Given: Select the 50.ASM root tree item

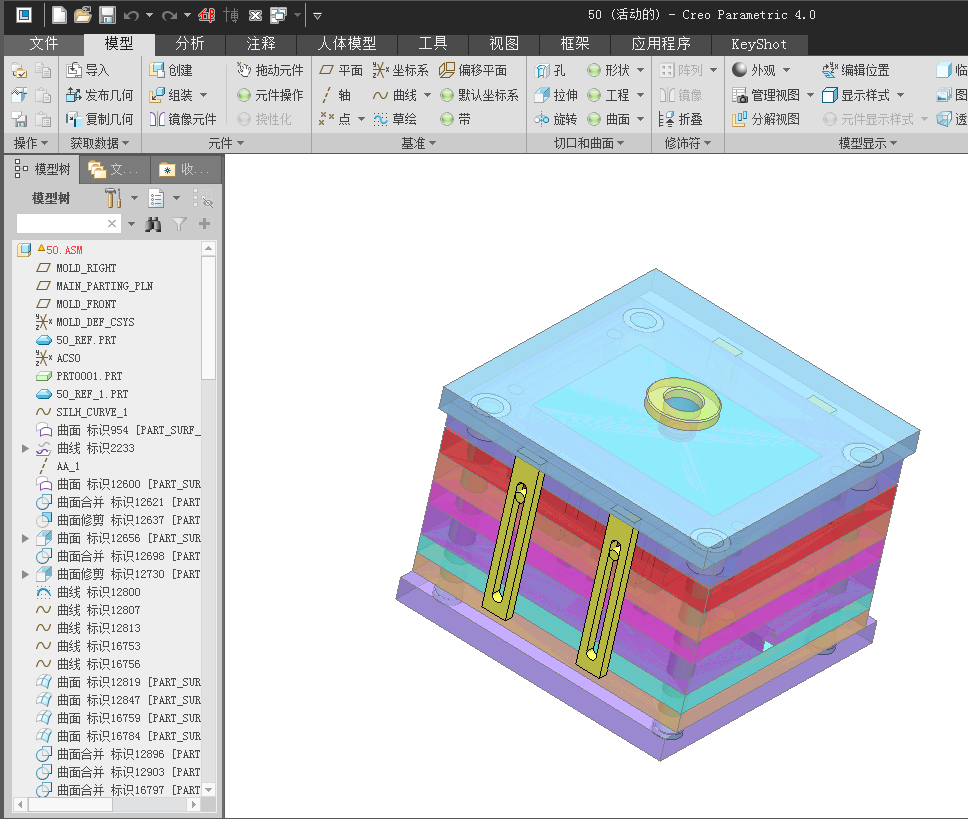Looking at the screenshot, I should 64,250.
